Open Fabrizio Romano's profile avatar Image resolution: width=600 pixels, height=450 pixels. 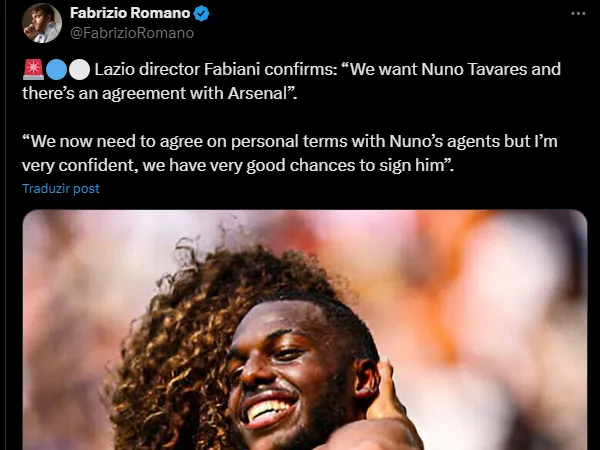pyautogui.click(x=42, y=23)
